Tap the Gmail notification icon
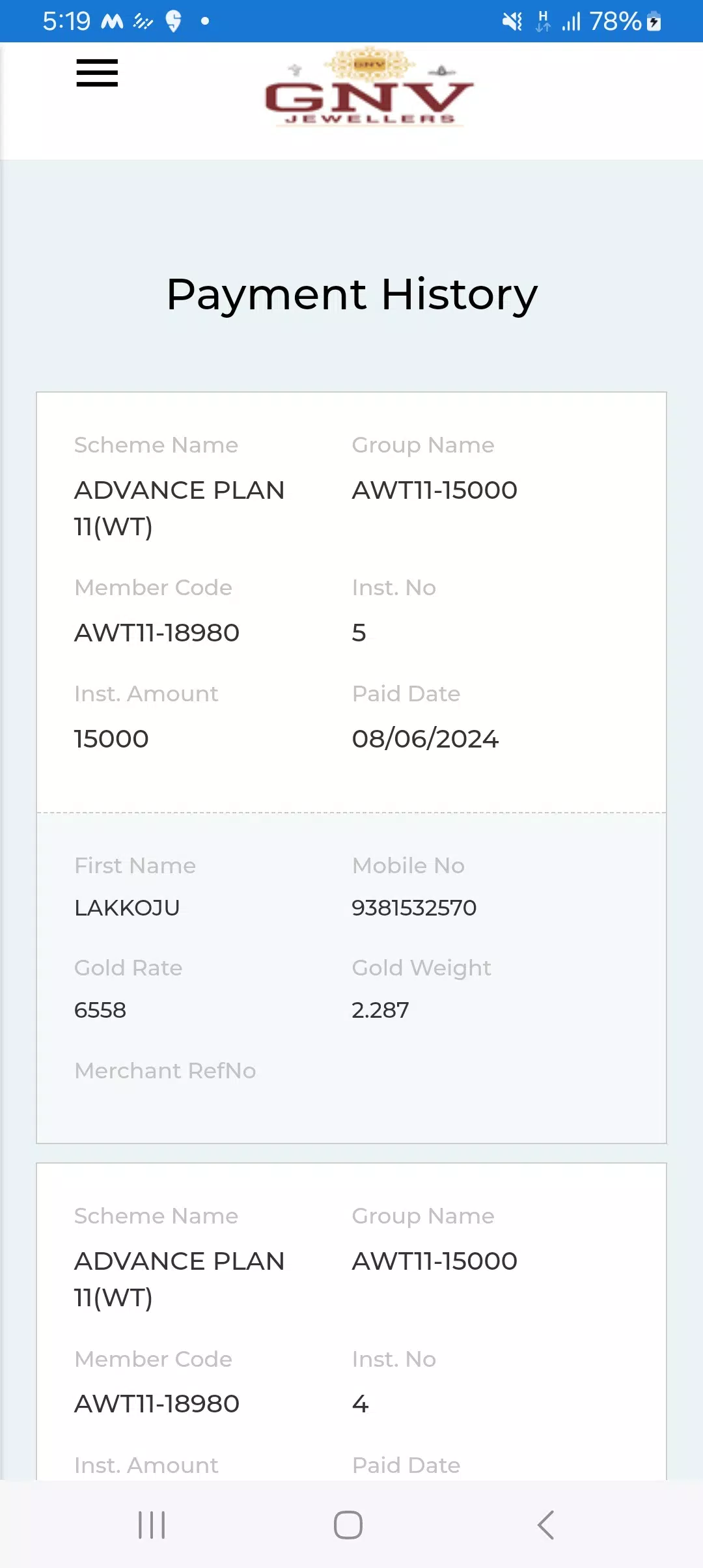This screenshot has width=703, height=1568. point(112,21)
